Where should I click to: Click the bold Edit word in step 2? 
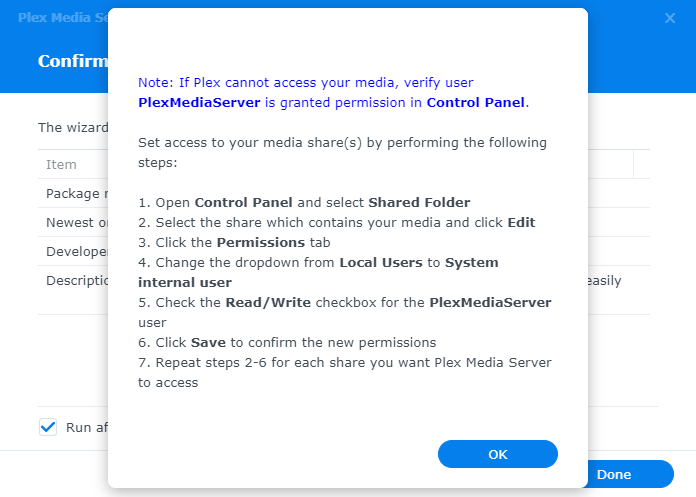[521, 222]
